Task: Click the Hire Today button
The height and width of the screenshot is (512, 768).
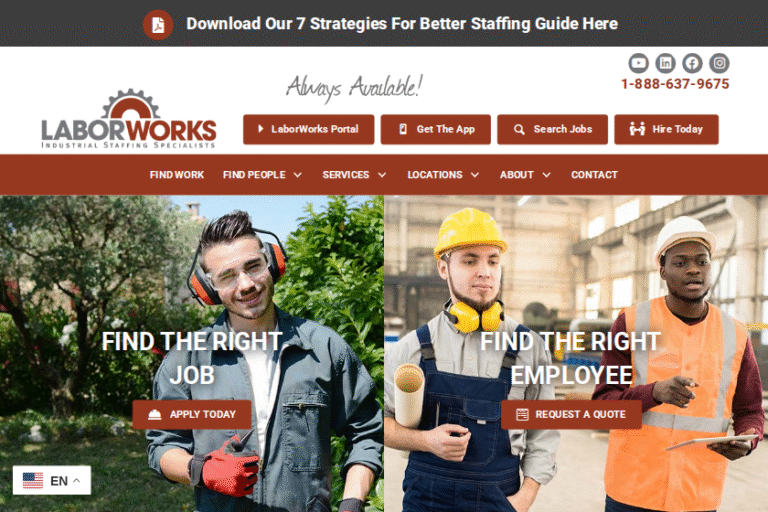Action: [x=666, y=129]
